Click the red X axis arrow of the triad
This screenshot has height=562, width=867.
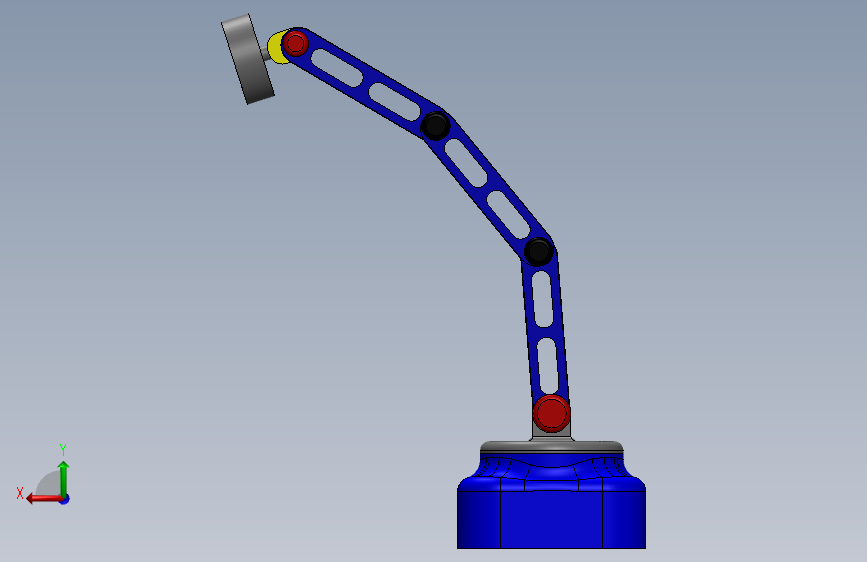pos(43,499)
